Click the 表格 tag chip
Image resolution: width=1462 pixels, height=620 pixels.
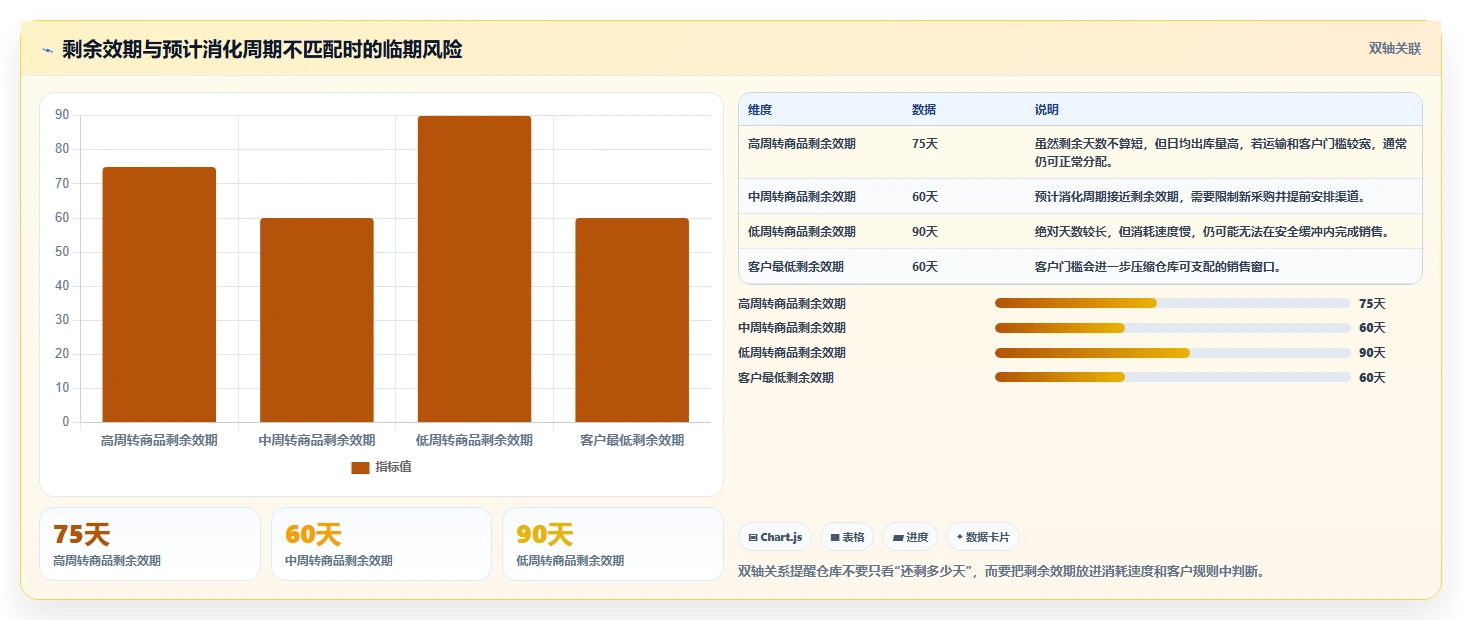[847, 537]
